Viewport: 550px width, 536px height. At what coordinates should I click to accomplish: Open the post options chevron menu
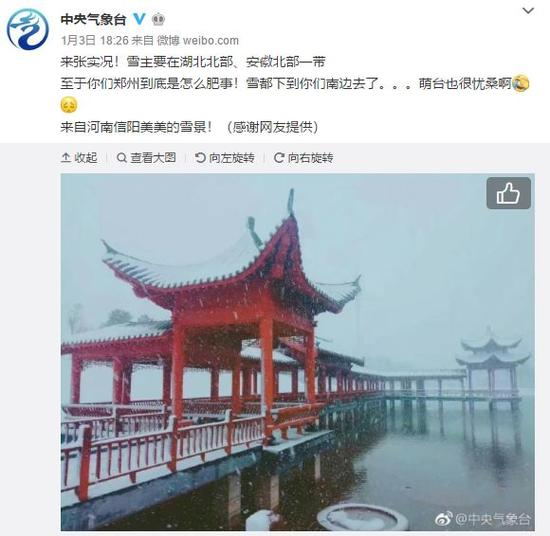pos(528,11)
